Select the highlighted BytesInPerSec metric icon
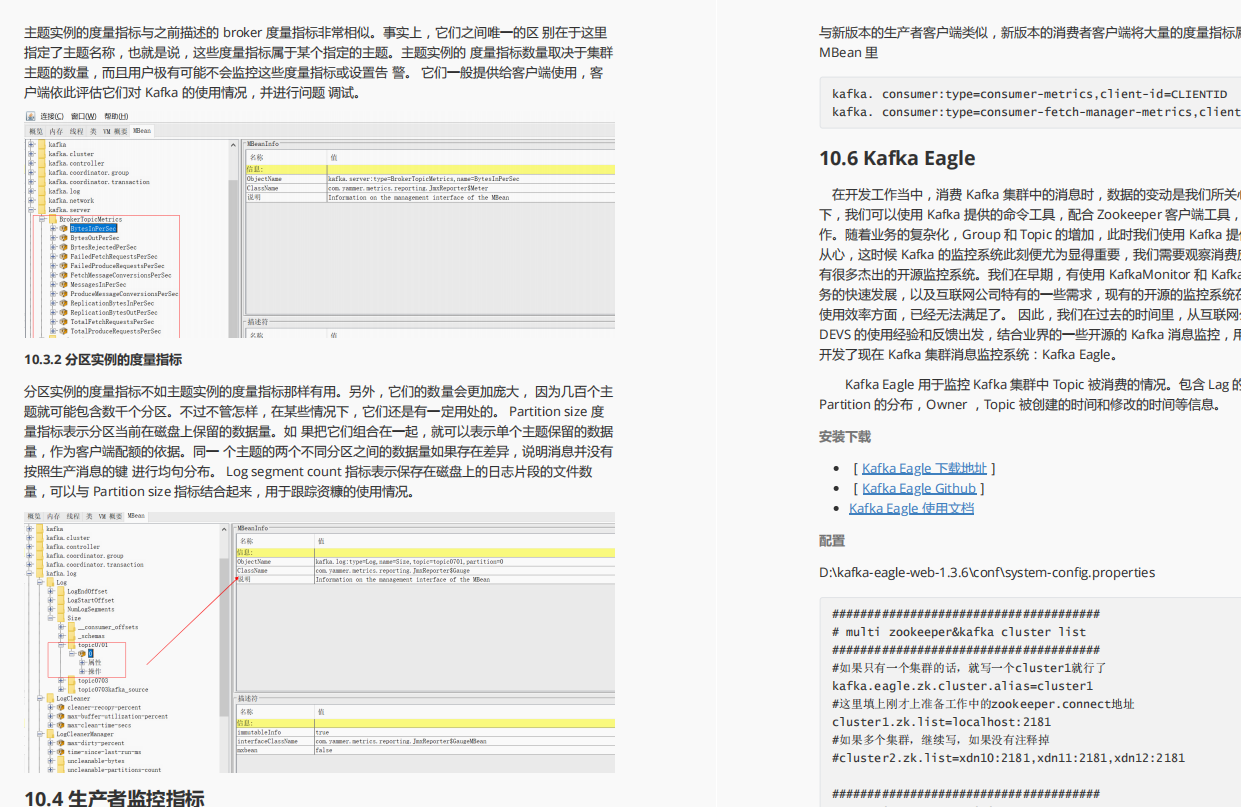 point(64,228)
